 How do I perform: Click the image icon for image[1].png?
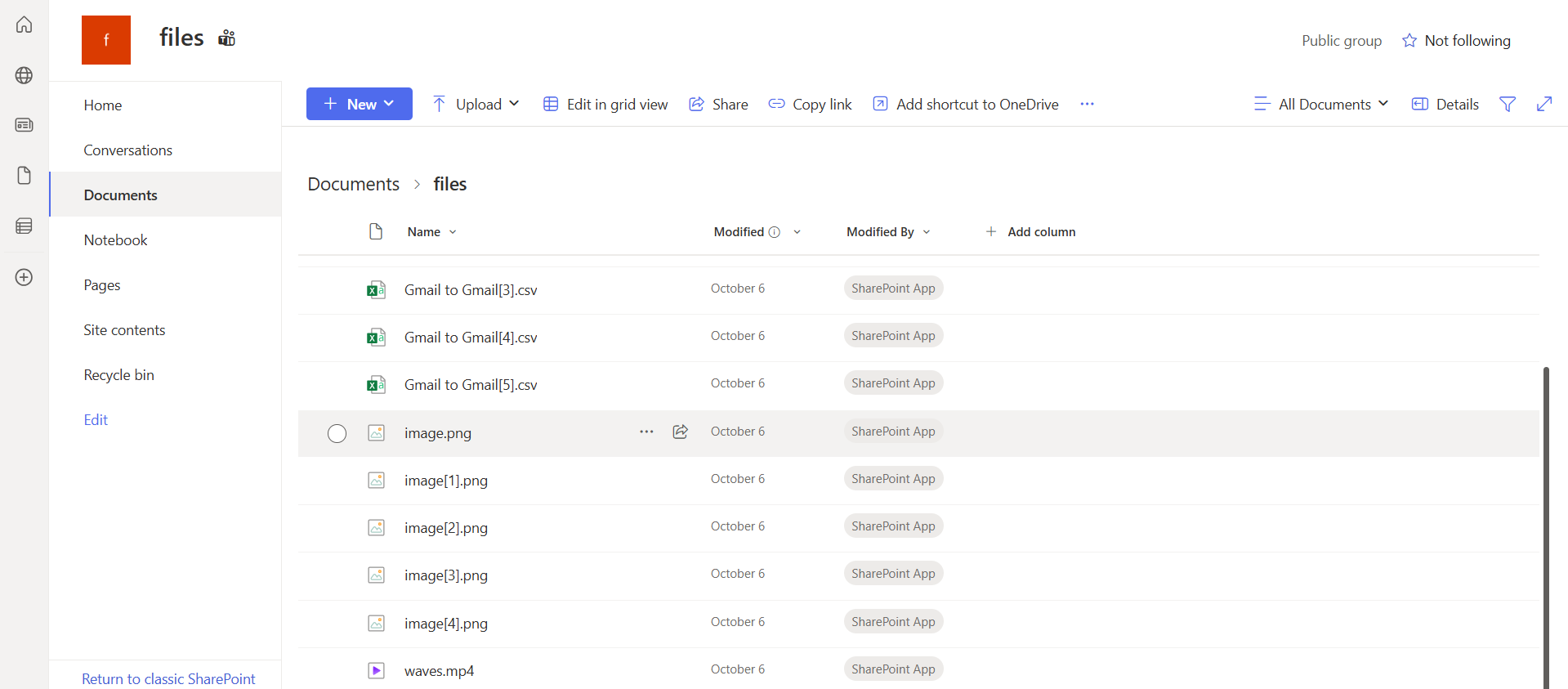pos(376,480)
